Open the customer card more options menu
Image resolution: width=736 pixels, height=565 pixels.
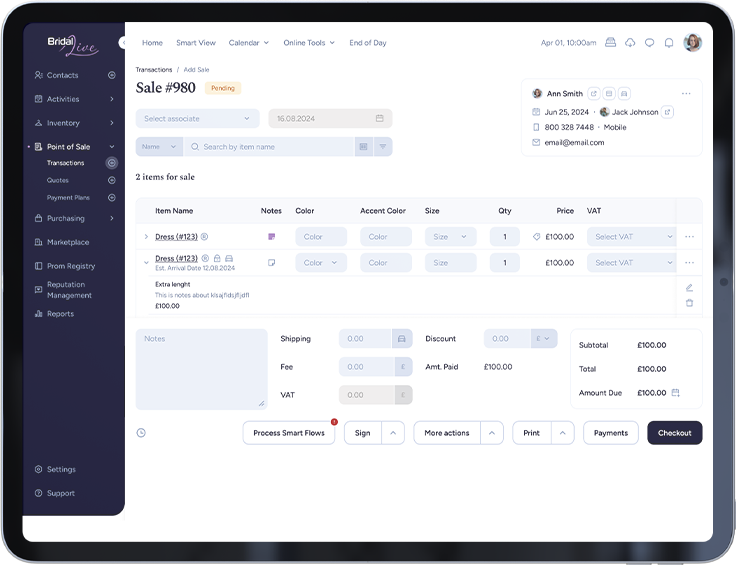686,93
